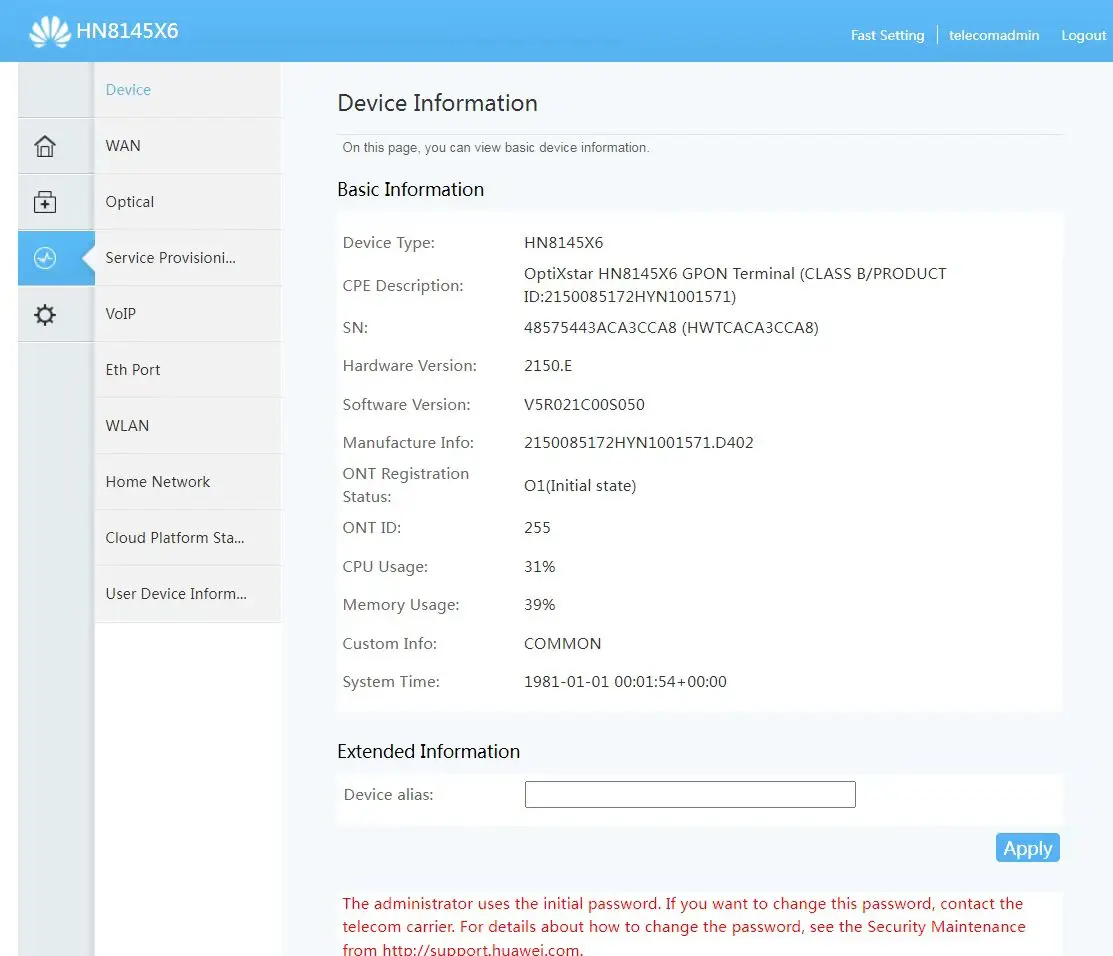The height and width of the screenshot is (956, 1113).
Task: Open the Optical information page
Action: pyautogui.click(x=130, y=202)
